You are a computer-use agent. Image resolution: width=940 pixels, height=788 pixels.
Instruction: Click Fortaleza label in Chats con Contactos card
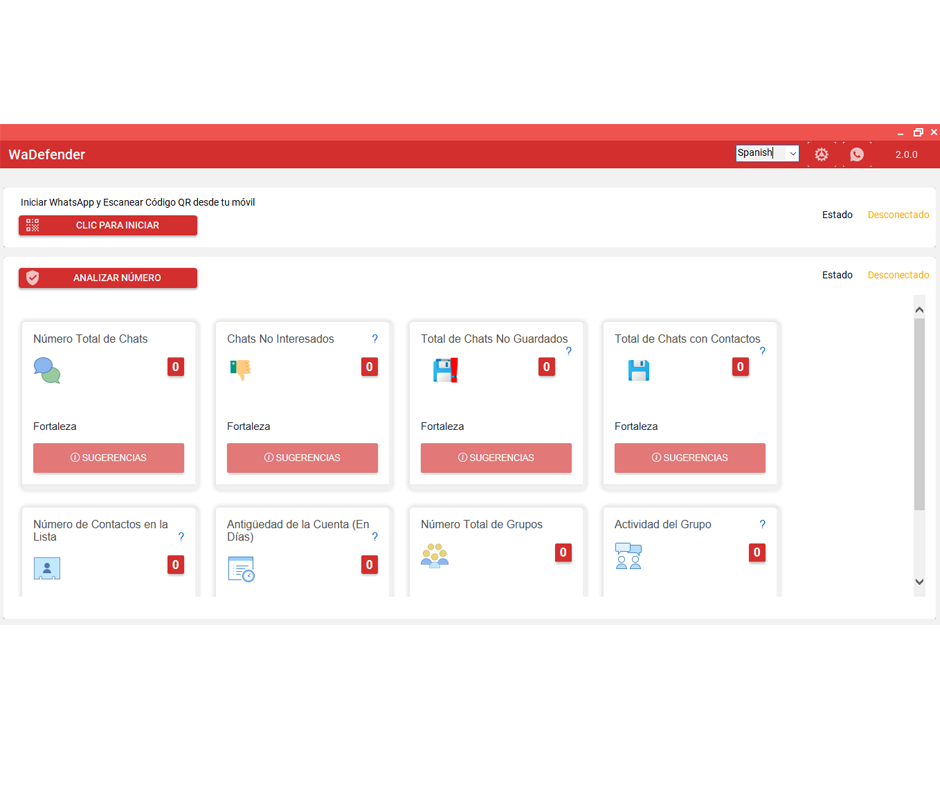coord(635,426)
